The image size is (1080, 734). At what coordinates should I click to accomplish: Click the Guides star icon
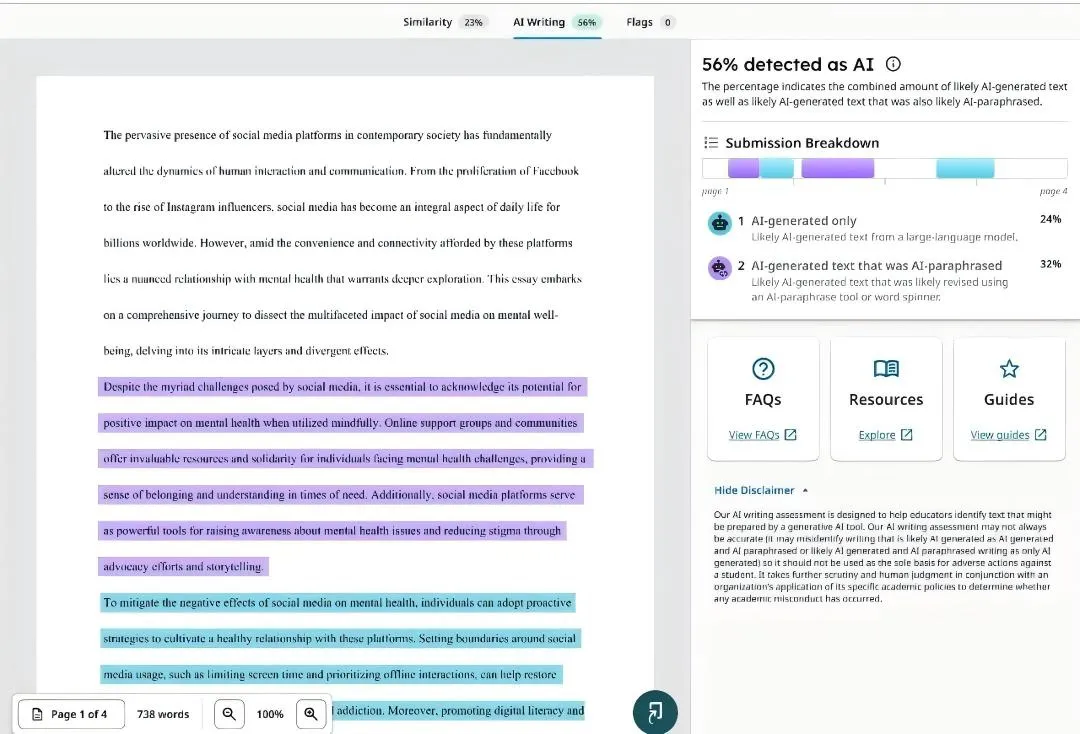1009,369
